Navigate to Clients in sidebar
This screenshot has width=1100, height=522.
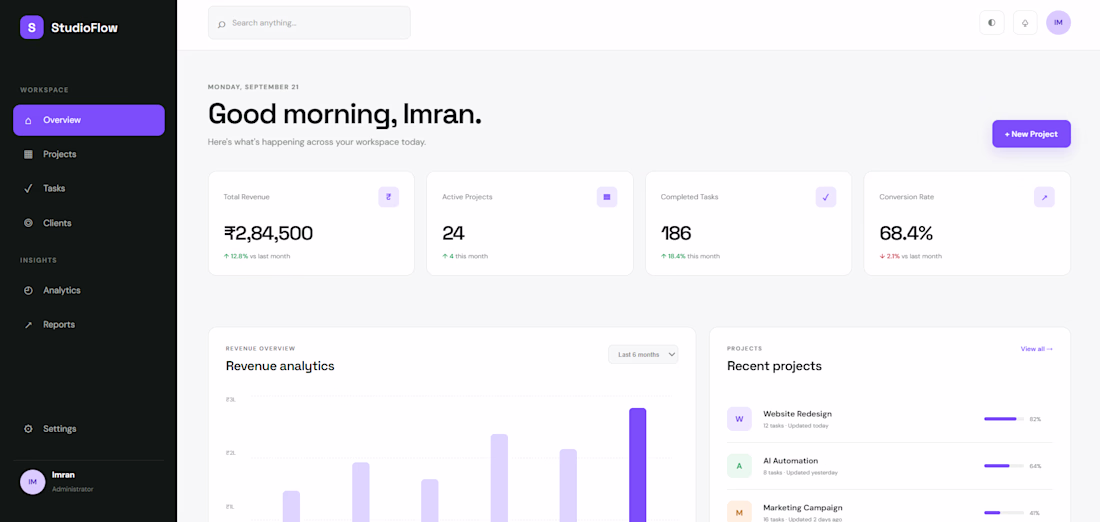(89, 223)
